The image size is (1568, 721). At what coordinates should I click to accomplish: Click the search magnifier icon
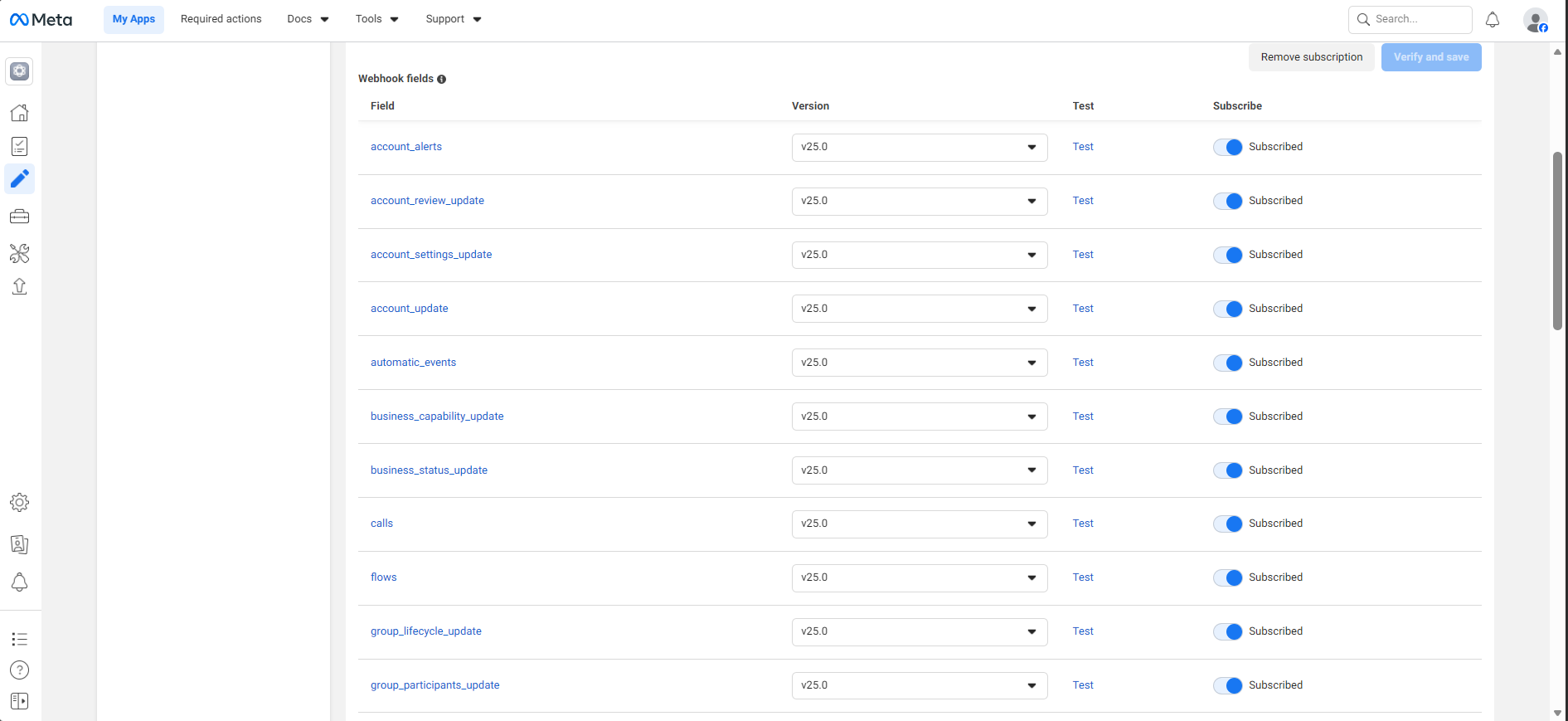point(1363,19)
